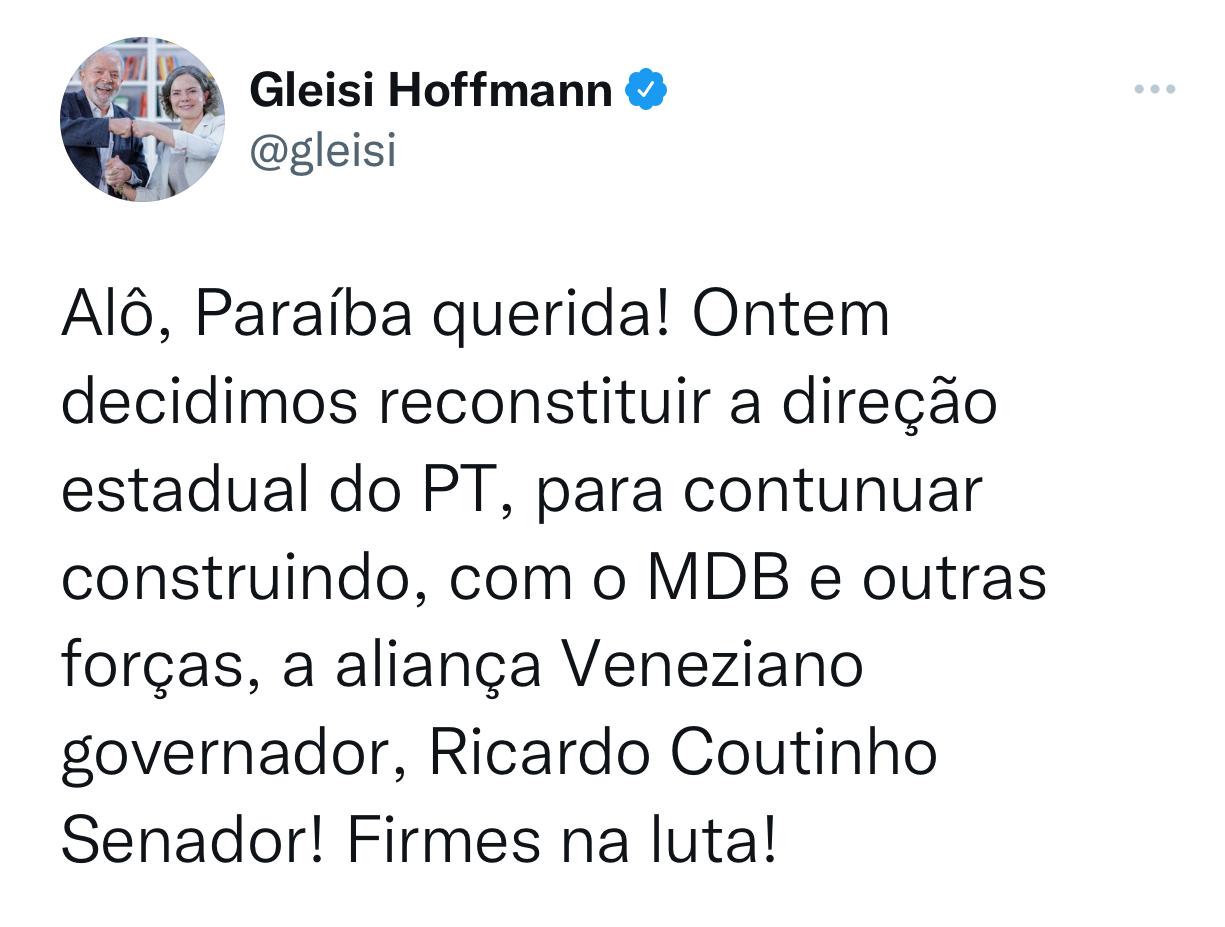Open Gleisi Hoffmann's profile picture
This screenshot has height=927, width=1225.
point(142,120)
